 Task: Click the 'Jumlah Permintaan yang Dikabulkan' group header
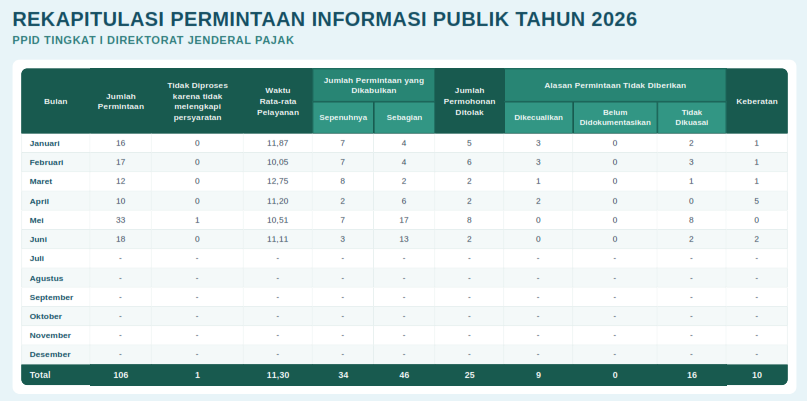(374, 85)
